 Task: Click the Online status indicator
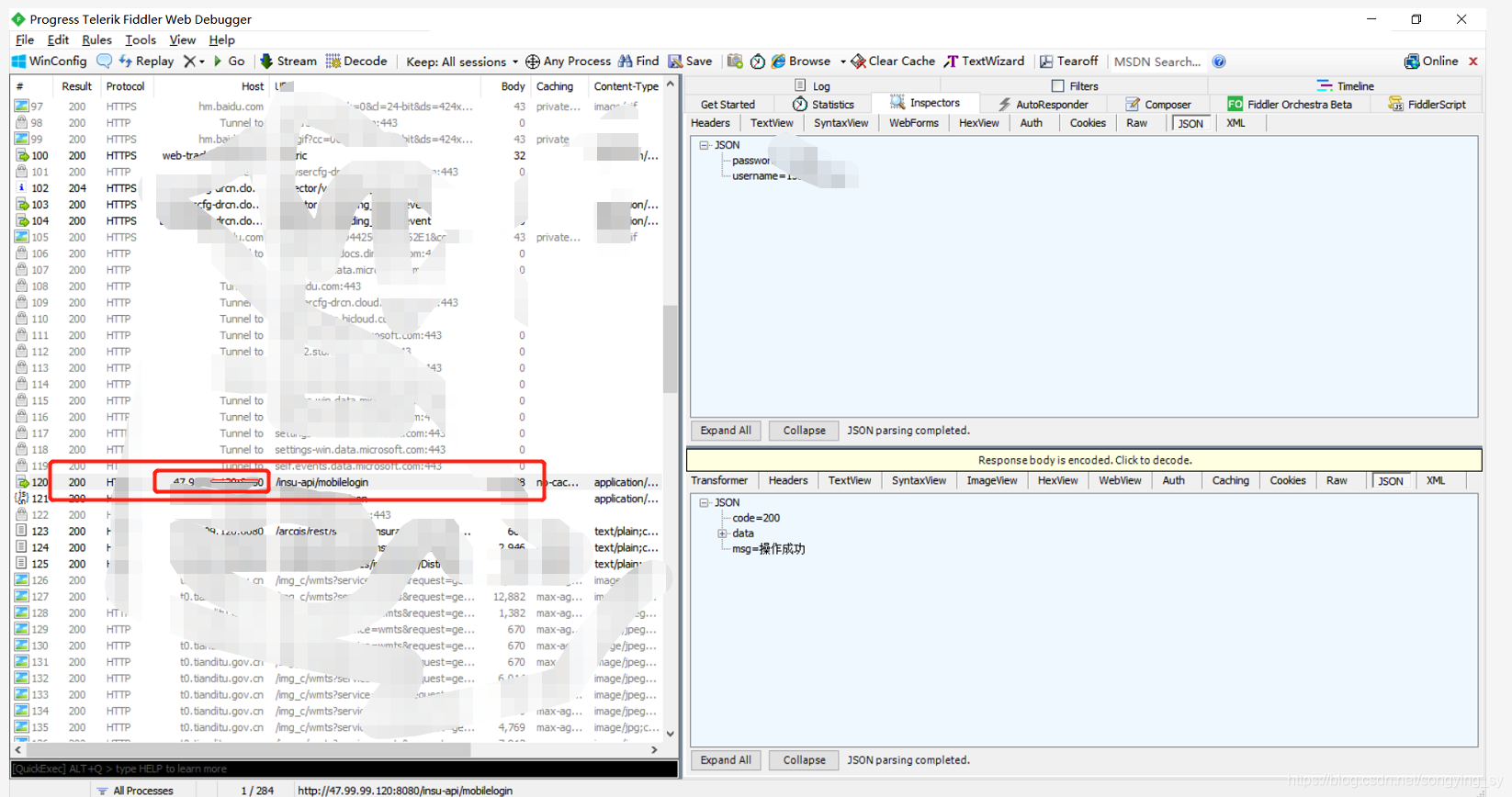tap(1431, 62)
